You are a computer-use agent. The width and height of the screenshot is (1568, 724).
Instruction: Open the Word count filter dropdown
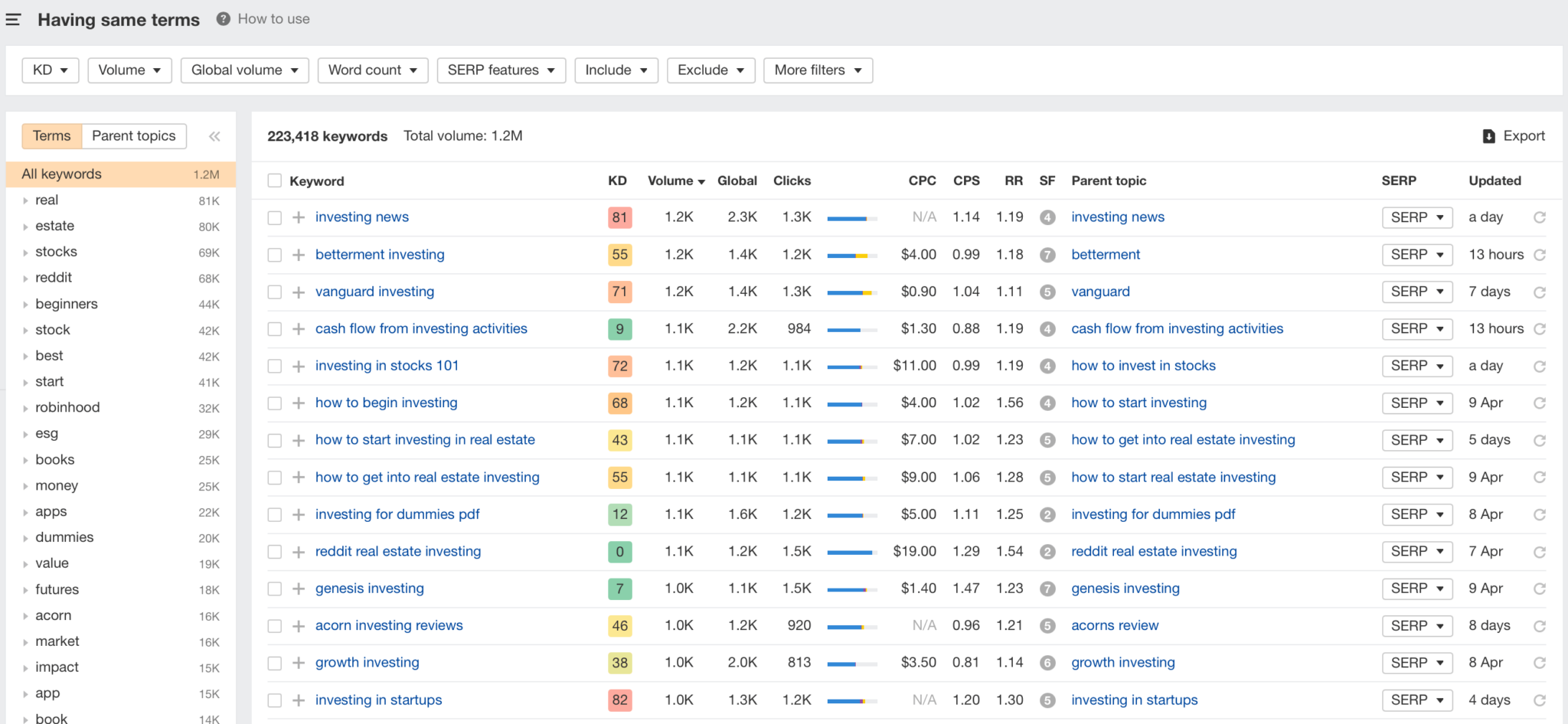(373, 70)
